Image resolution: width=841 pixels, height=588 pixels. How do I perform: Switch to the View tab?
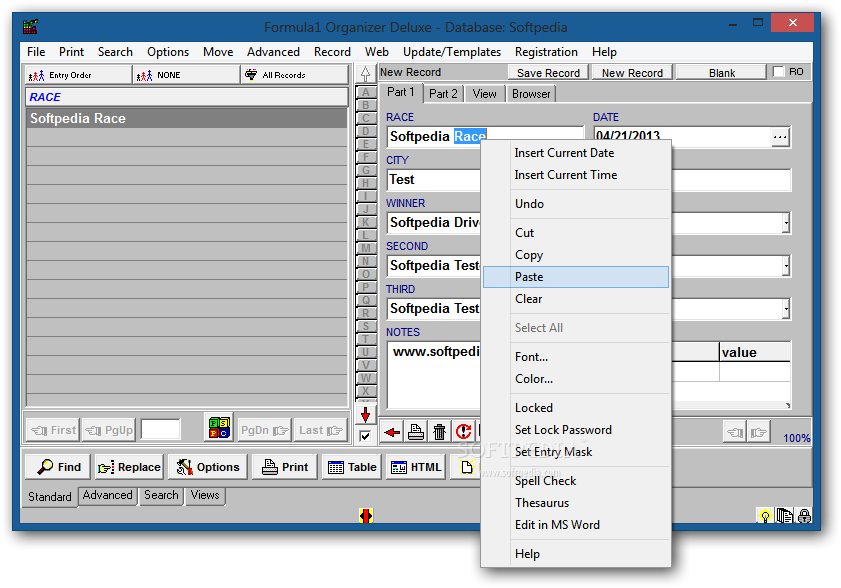pyautogui.click(x=484, y=94)
